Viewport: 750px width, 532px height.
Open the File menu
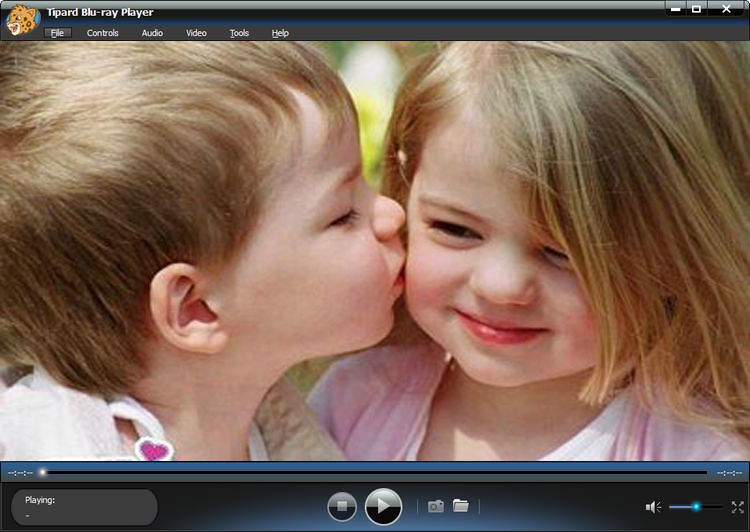point(57,33)
